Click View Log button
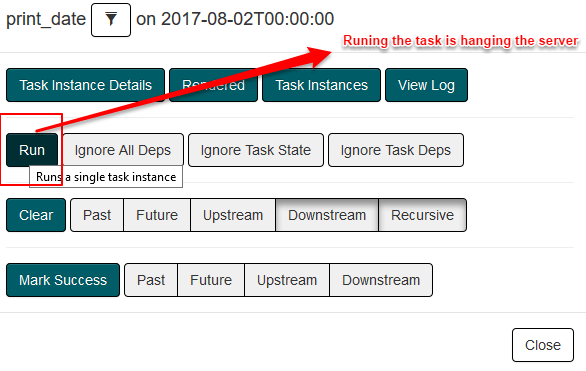The image size is (586, 371). click(x=426, y=85)
